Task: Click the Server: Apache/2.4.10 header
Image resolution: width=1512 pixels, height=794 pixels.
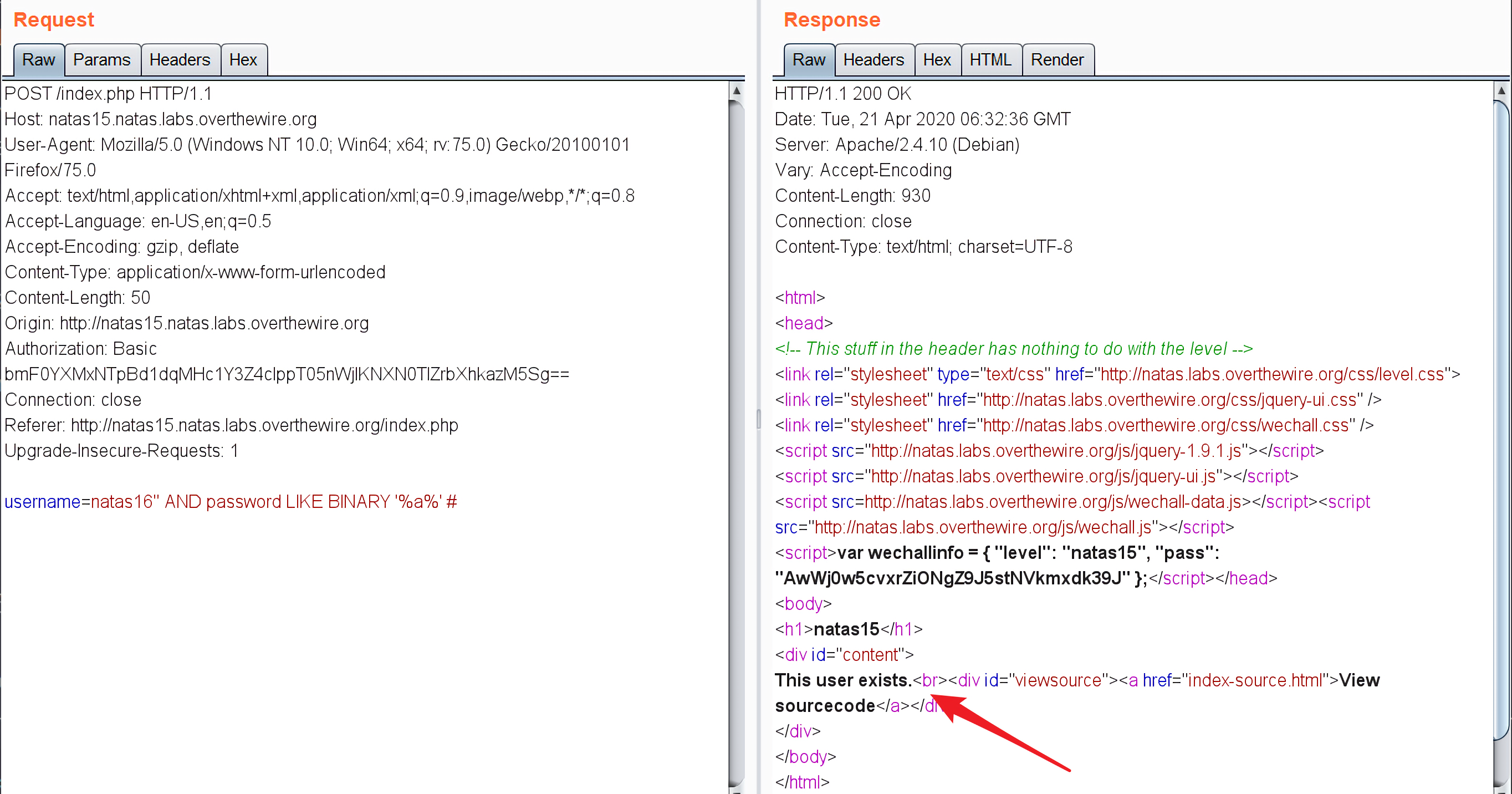Action: [897, 145]
